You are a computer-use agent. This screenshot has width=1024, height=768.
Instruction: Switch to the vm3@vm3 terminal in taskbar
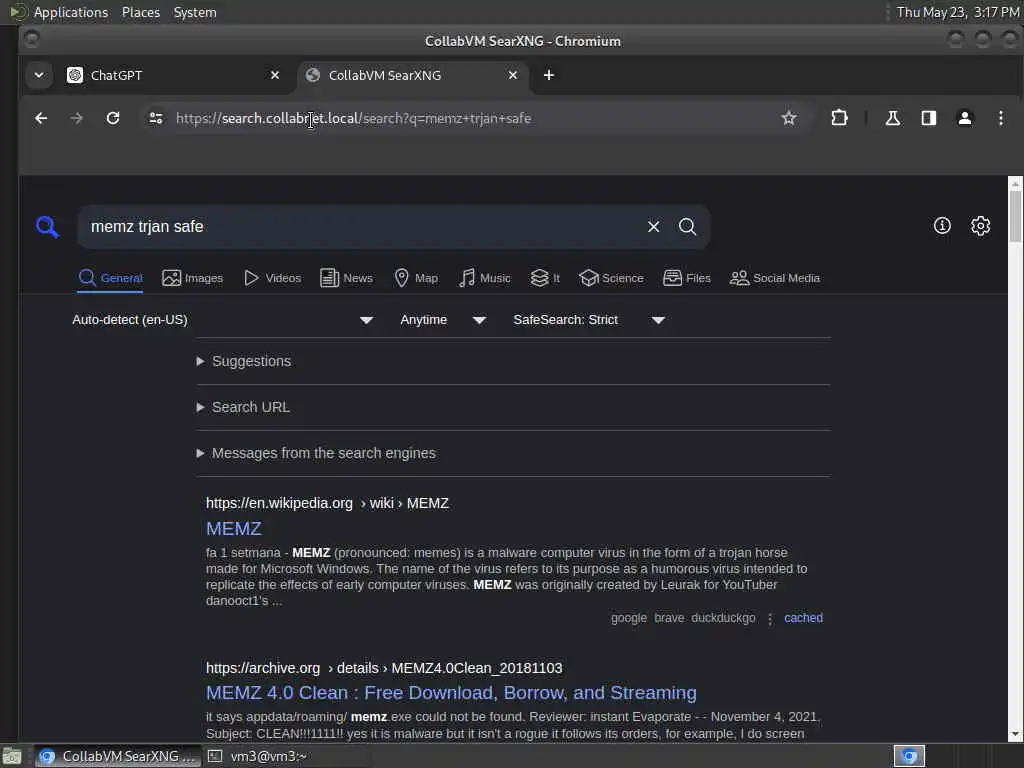tap(258, 756)
